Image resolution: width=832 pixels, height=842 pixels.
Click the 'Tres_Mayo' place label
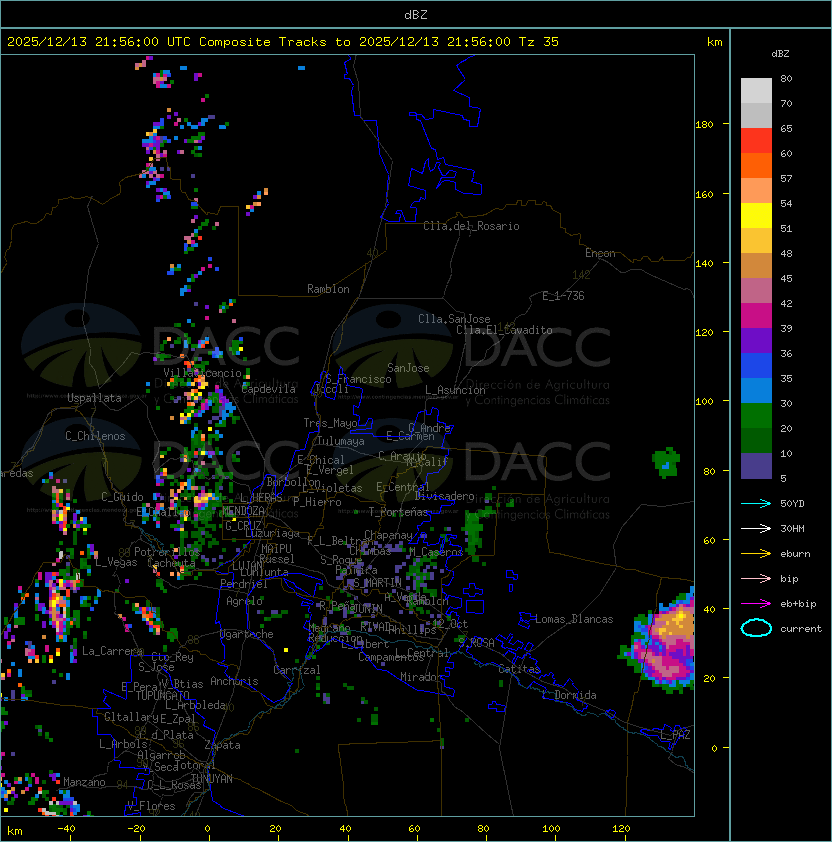pyautogui.click(x=330, y=423)
